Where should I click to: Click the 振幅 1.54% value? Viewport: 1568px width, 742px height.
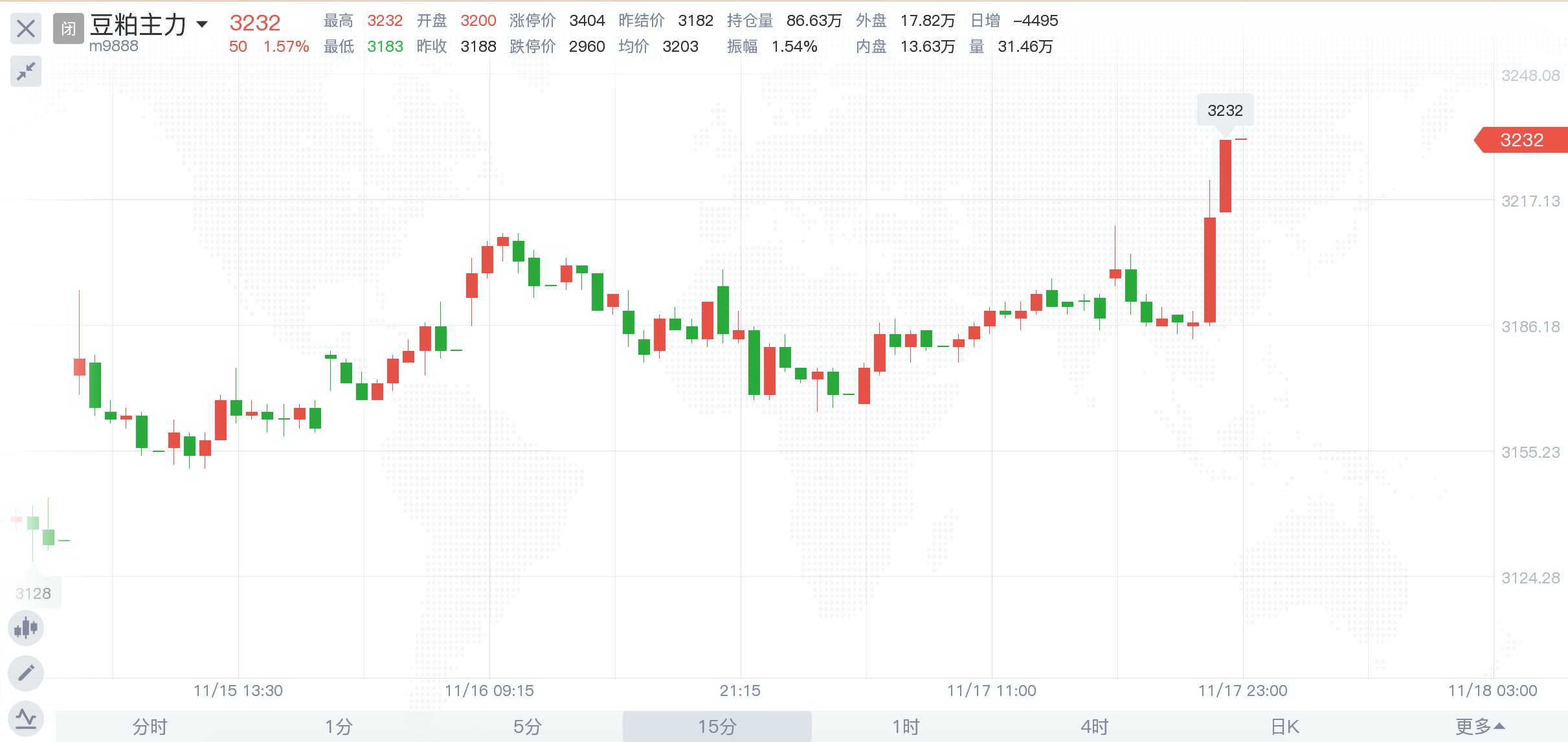[794, 47]
